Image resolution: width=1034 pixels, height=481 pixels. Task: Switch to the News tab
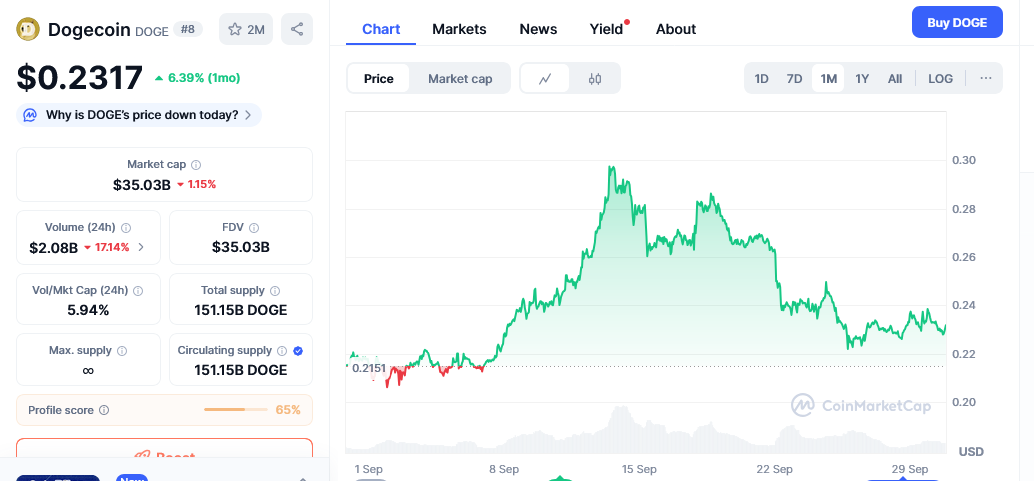[x=538, y=29]
